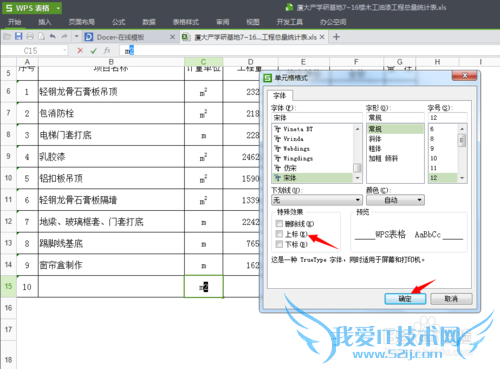Select size 10 in the font size list

(x=443, y=158)
